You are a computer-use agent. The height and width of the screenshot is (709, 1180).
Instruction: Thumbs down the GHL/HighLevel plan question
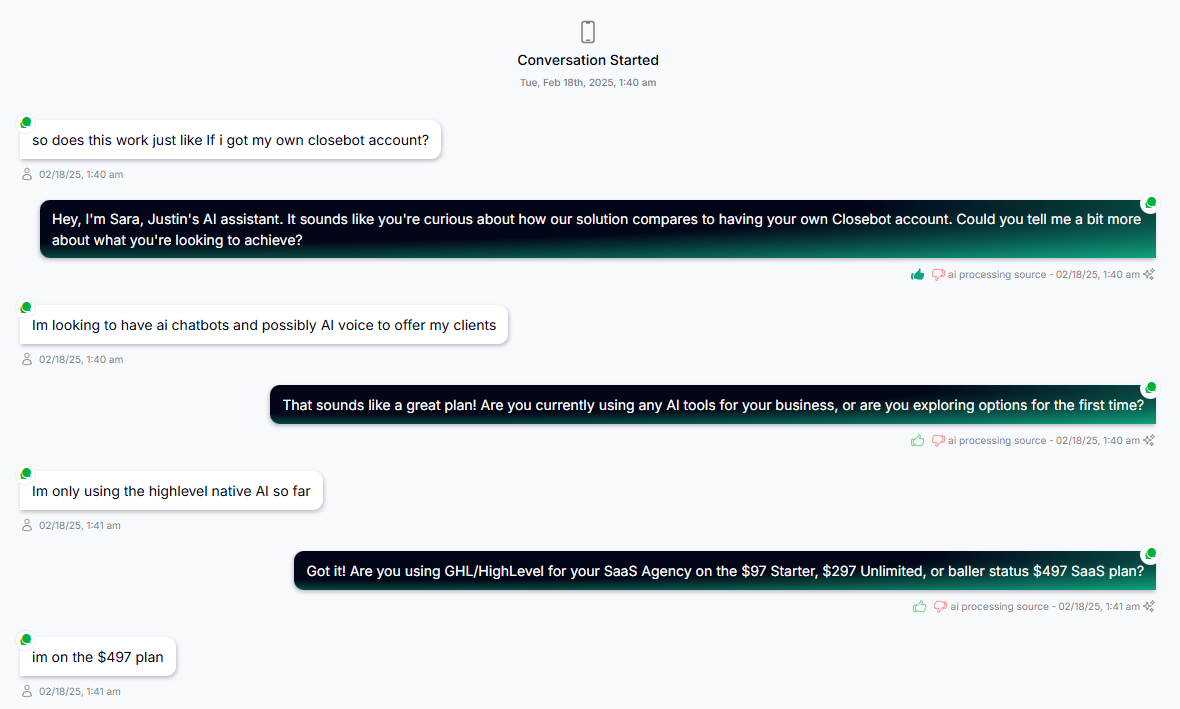pyautogui.click(x=940, y=607)
